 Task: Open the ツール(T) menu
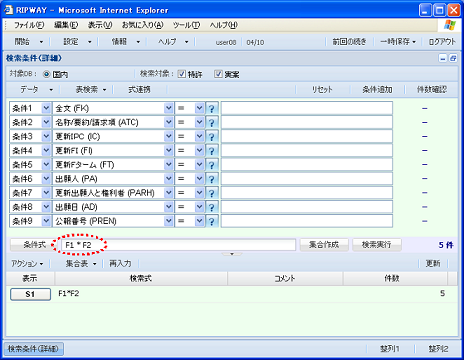point(186,25)
